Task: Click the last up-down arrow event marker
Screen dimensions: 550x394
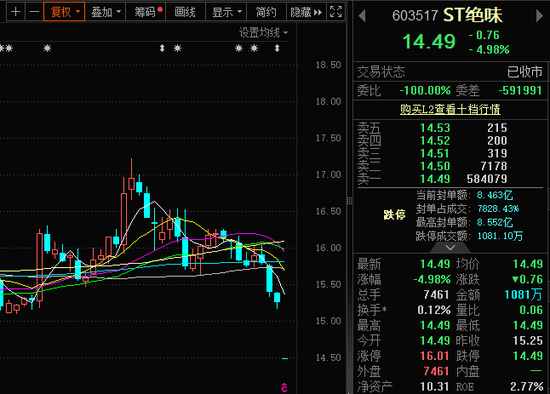Action: (x=277, y=48)
